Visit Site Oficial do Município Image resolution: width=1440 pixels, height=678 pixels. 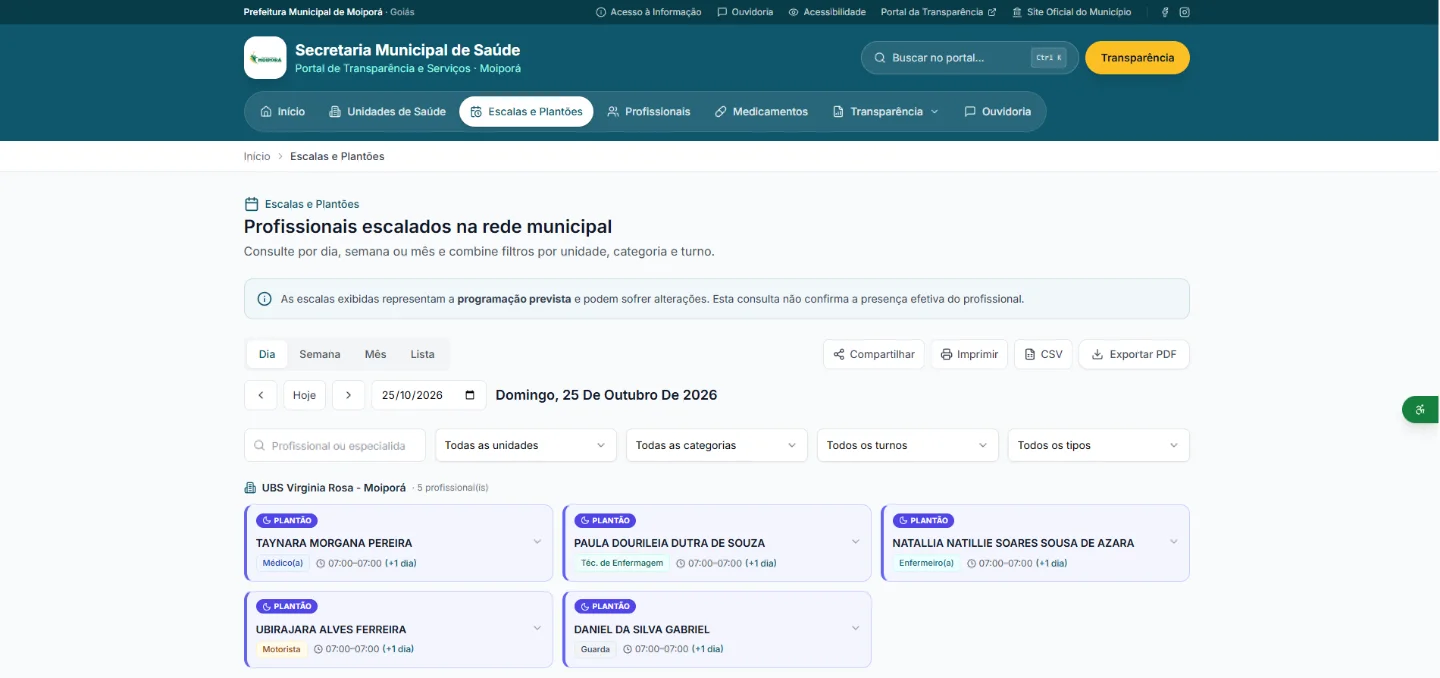1071,12
